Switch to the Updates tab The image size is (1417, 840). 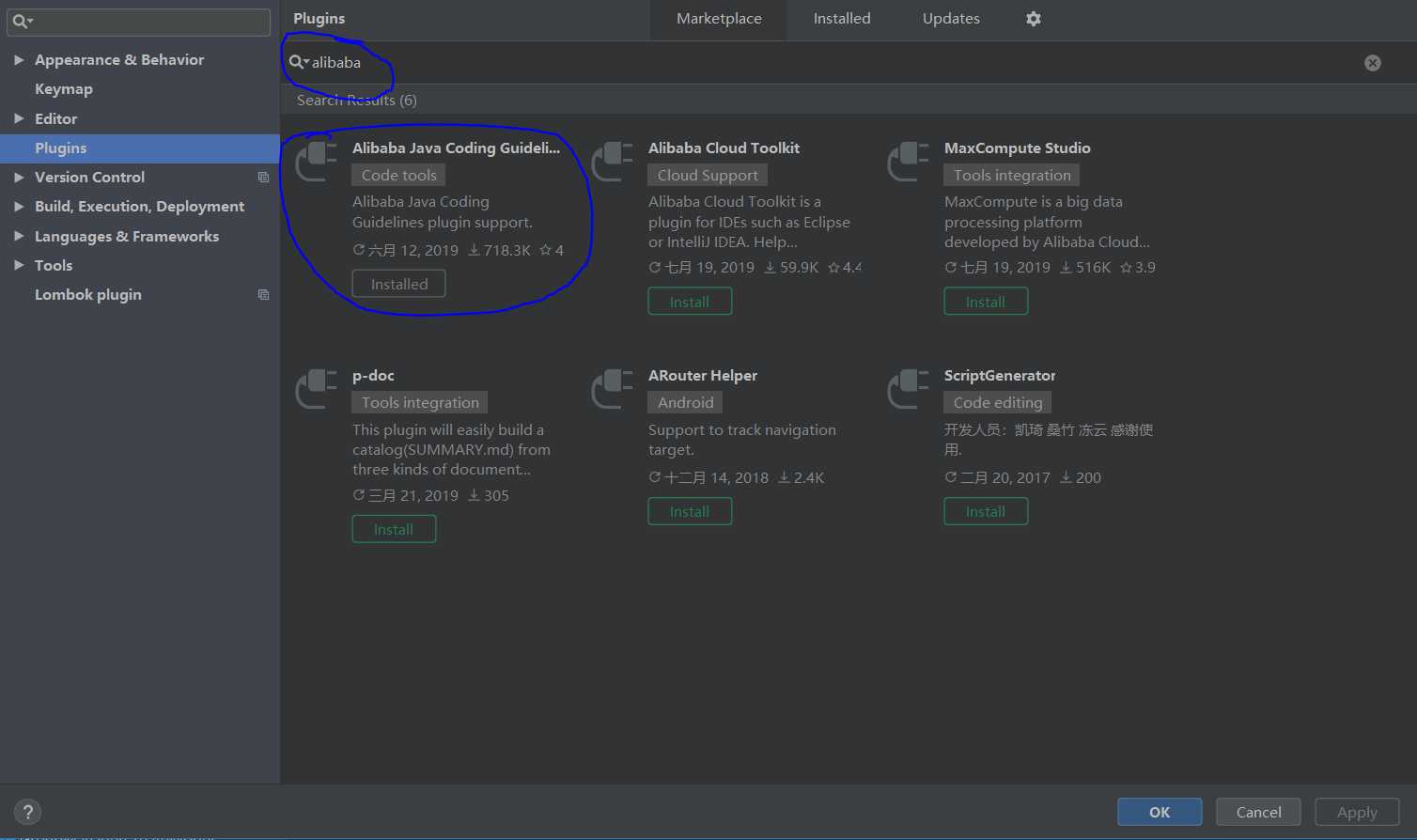[x=951, y=19]
